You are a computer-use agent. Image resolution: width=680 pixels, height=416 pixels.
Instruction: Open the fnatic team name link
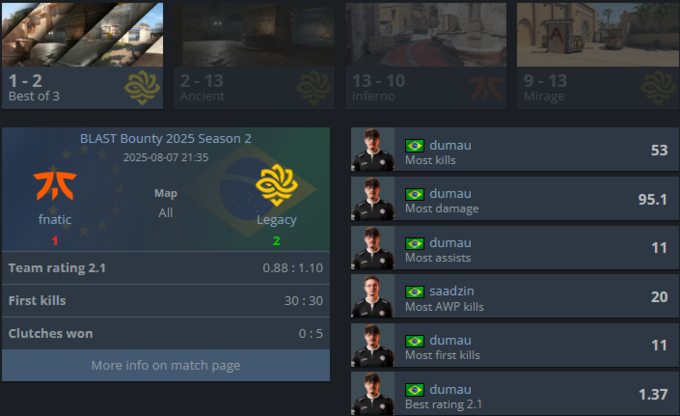point(55,219)
